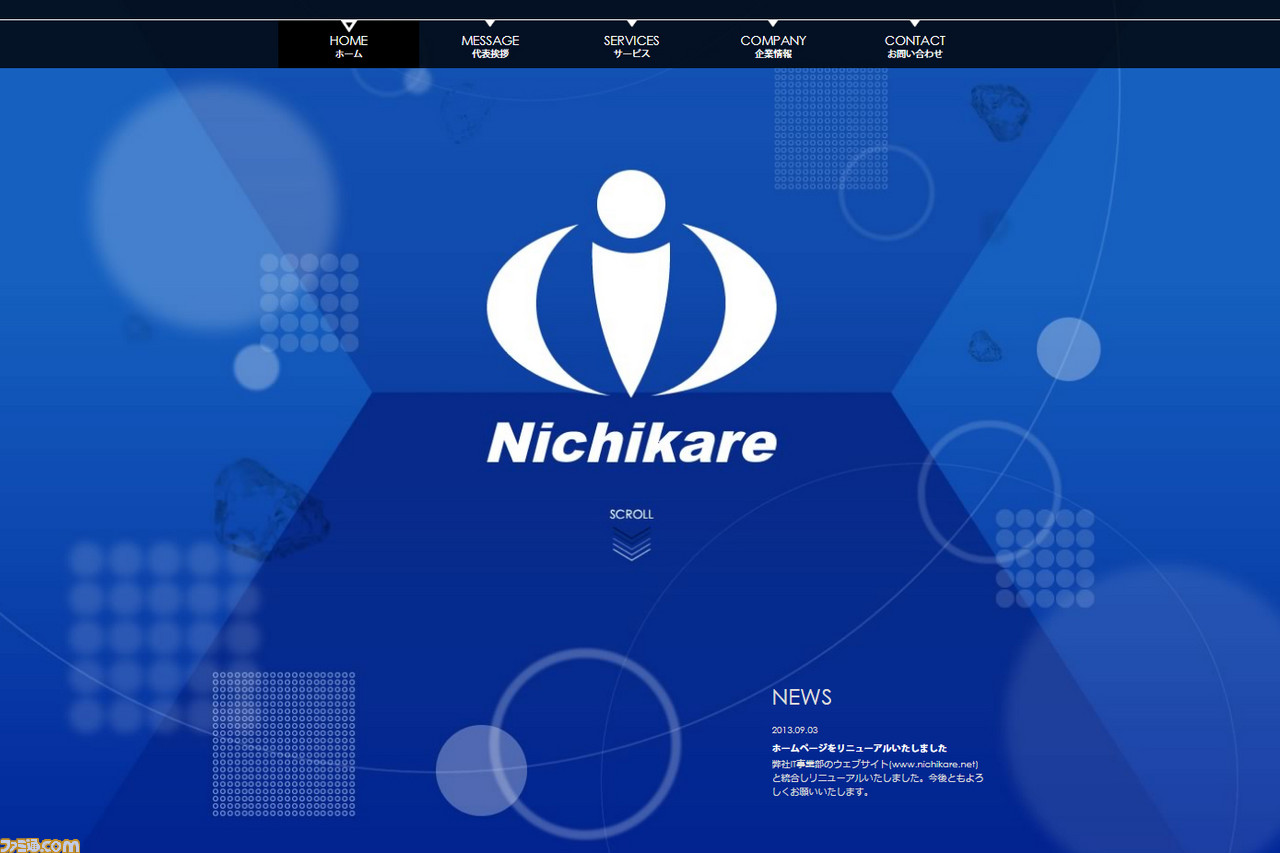This screenshot has height=853, width=1280.
Task: Click the scroll-down chevron arrows icon
Action: click(631, 544)
